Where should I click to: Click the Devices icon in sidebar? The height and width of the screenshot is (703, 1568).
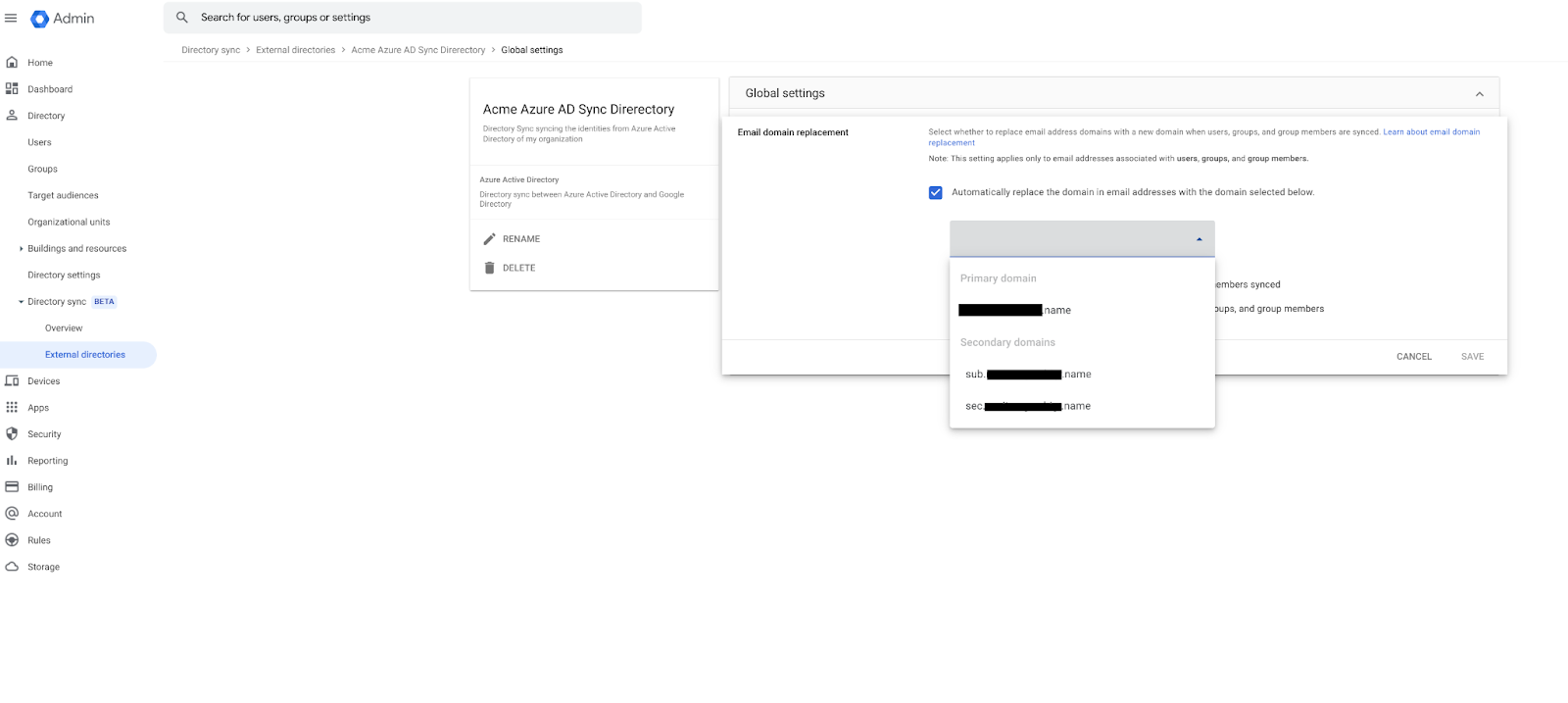[12, 380]
